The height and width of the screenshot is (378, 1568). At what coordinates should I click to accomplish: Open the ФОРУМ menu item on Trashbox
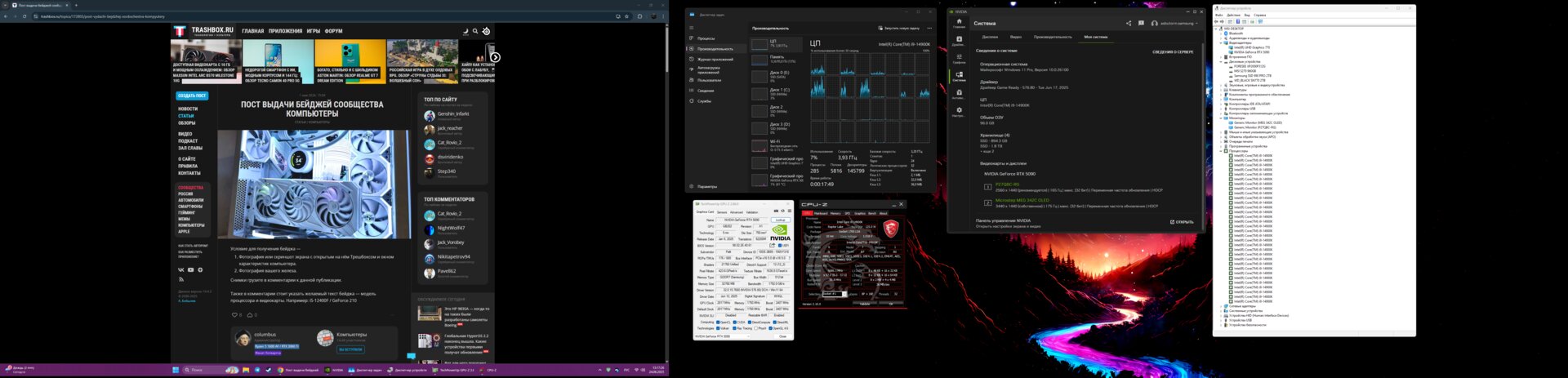tap(333, 32)
